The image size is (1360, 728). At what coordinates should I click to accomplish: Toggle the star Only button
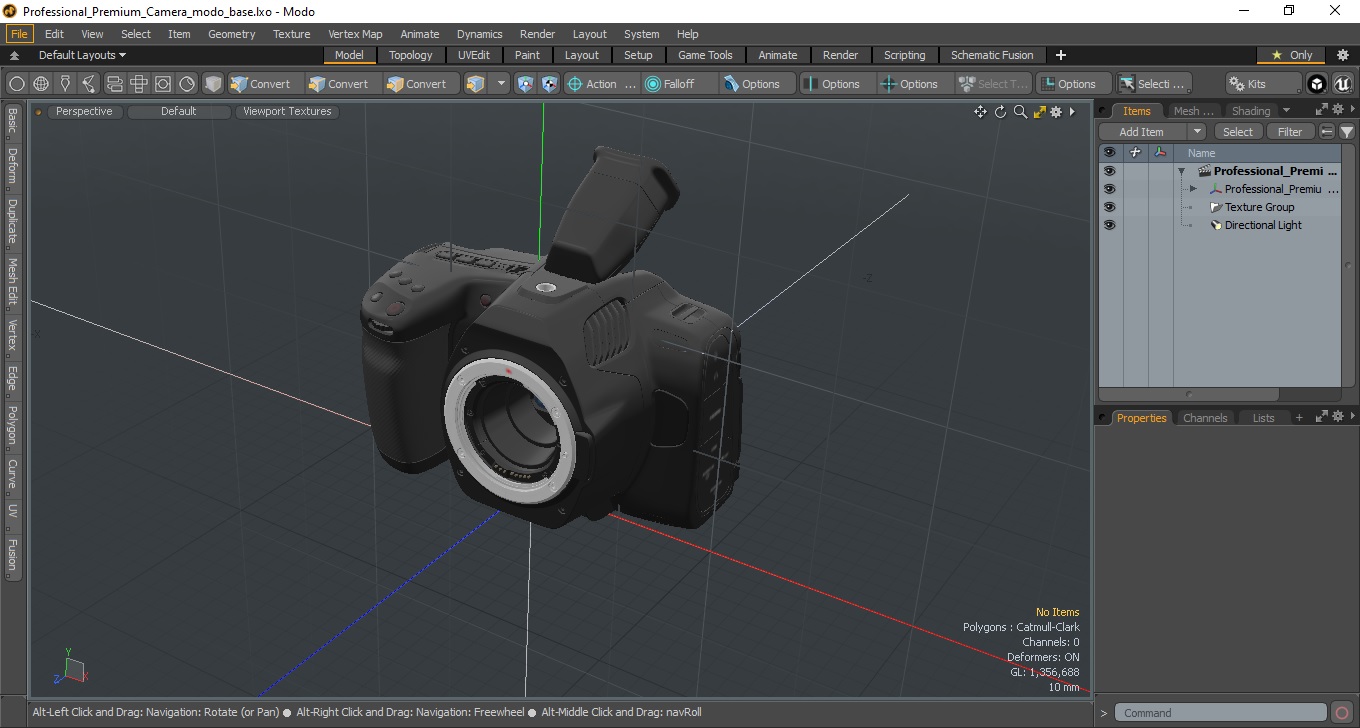(1291, 55)
